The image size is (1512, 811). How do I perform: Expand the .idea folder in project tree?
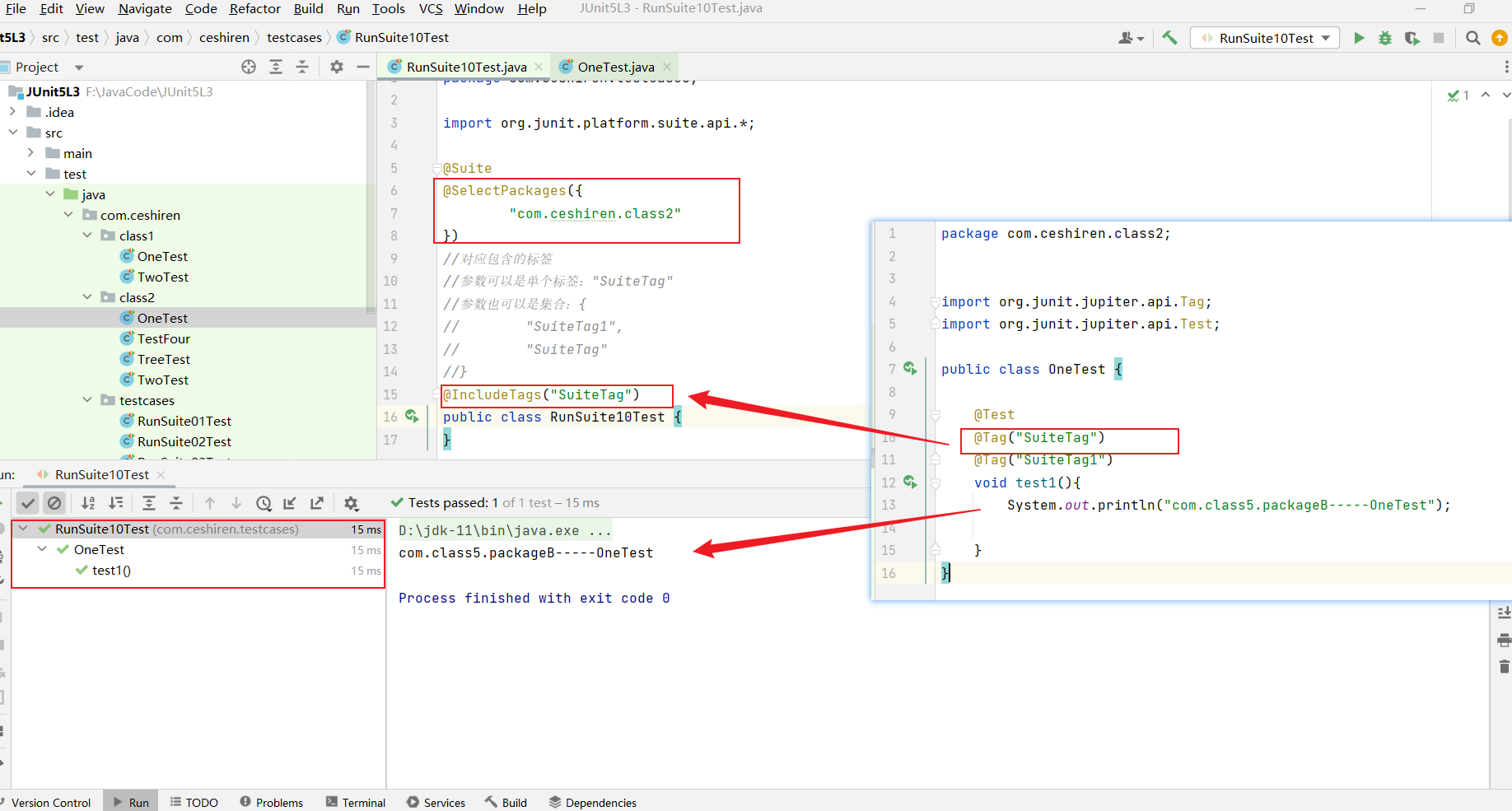pos(12,112)
